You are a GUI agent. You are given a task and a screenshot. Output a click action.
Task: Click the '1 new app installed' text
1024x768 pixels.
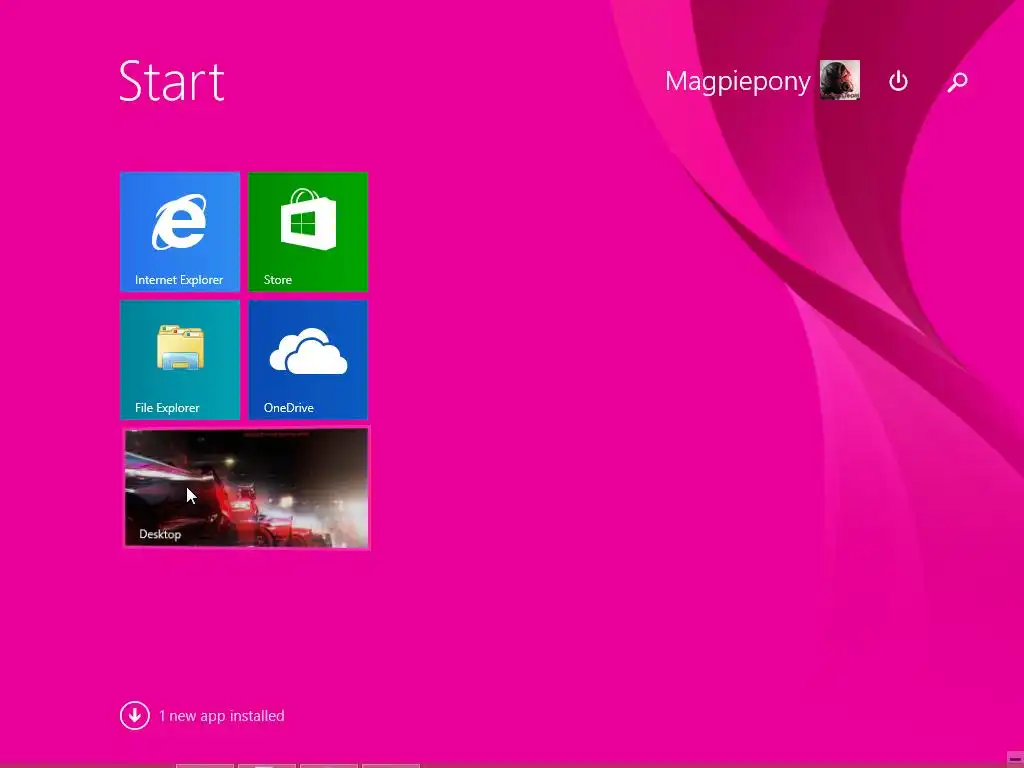point(221,716)
